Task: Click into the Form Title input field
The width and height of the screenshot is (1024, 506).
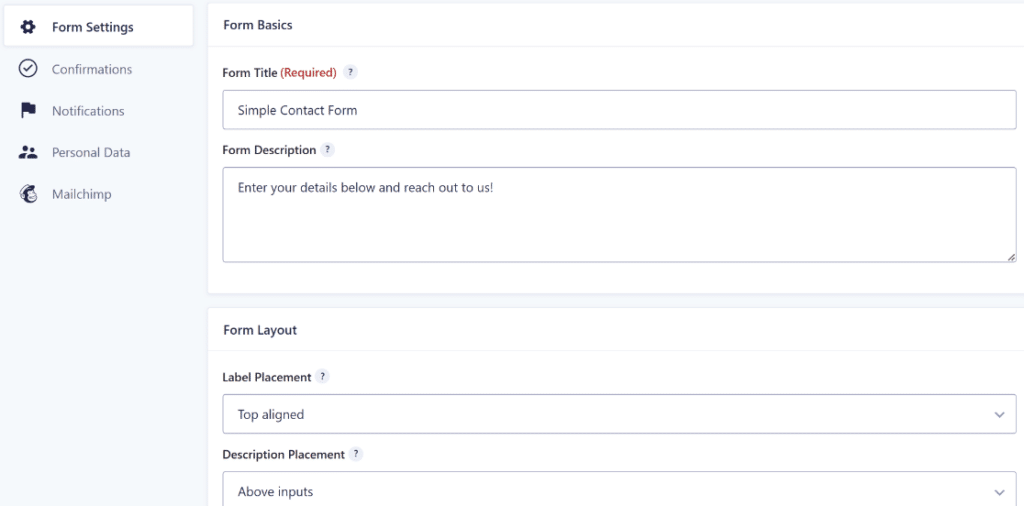Action: point(619,110)
